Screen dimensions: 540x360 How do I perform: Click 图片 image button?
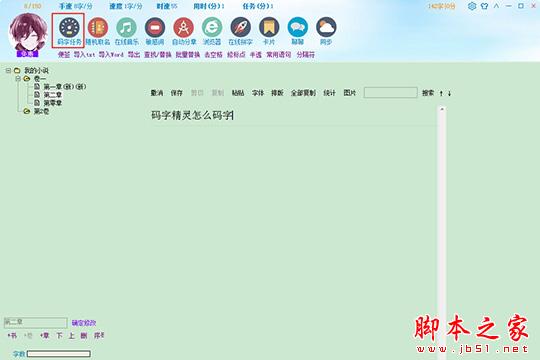click(350, 93)
